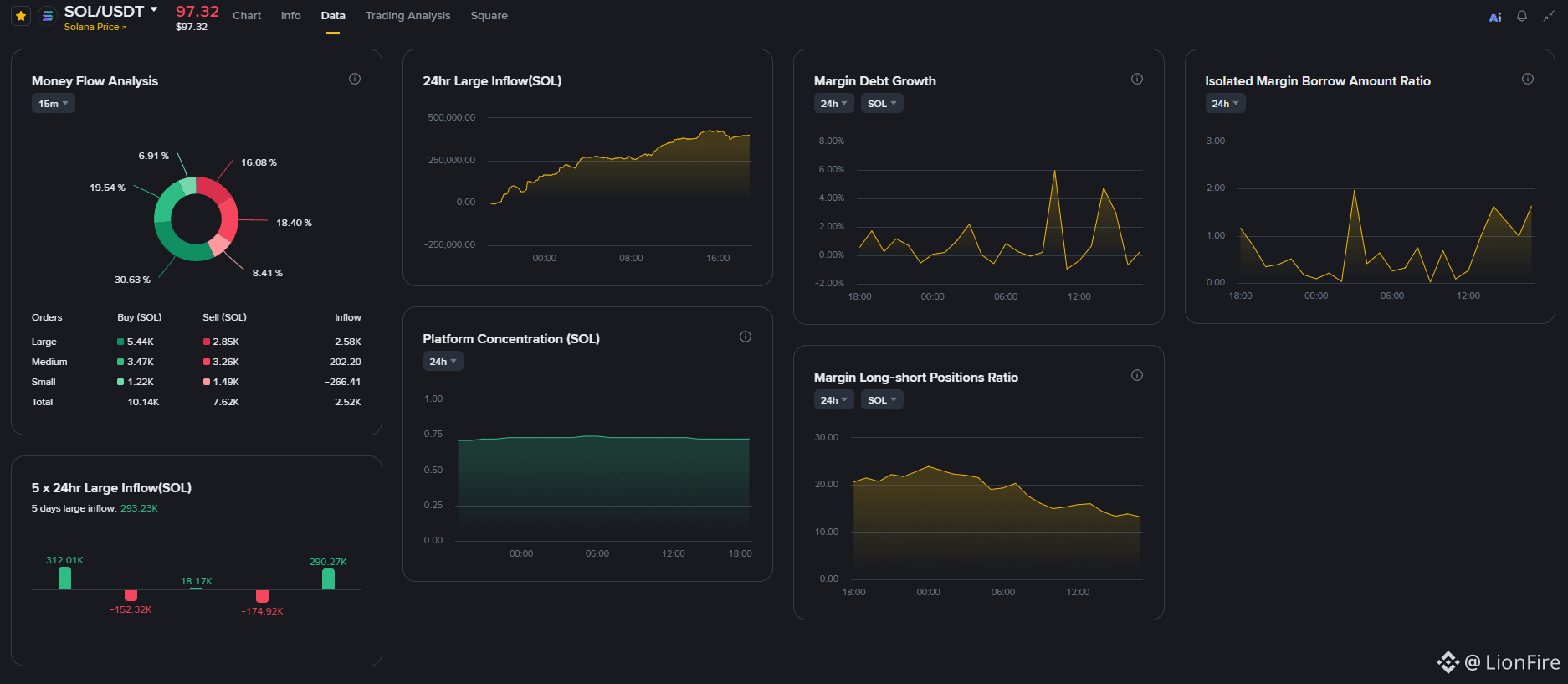Click the green 312.01K inflow bar
The width and height of the screenshot is (1568, 684).
pyautogui.click(x=64, y=579)
